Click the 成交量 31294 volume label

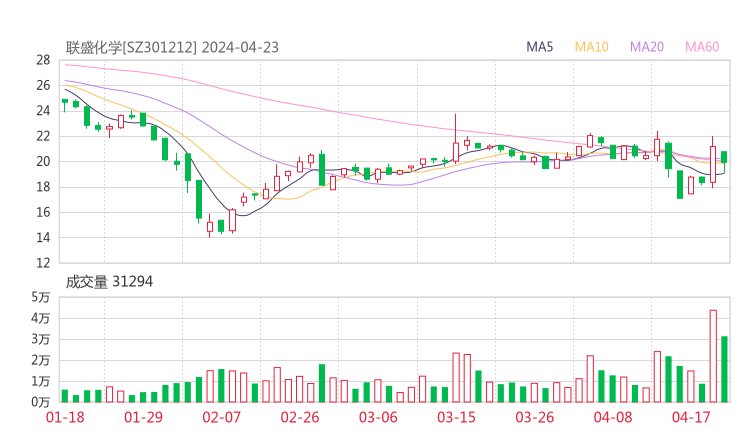pos(109,282)
